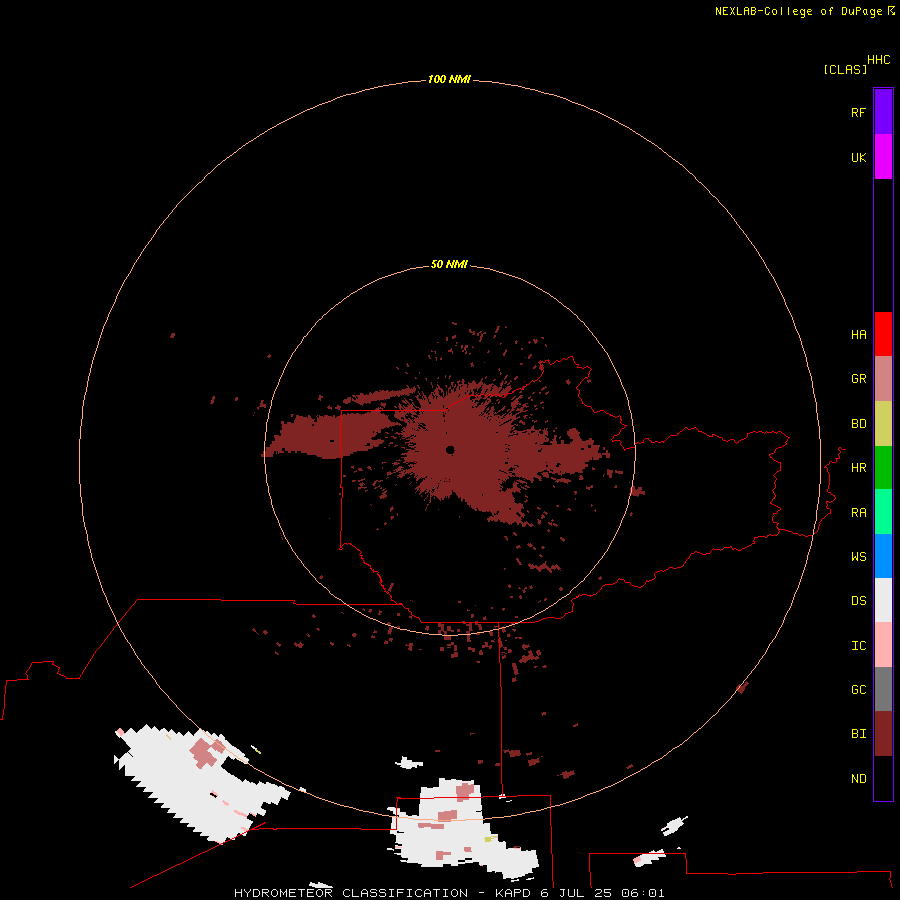This screenshot has width=900, height=900.
Task: Click the ND black legend swatch
Action: (883, 778)
